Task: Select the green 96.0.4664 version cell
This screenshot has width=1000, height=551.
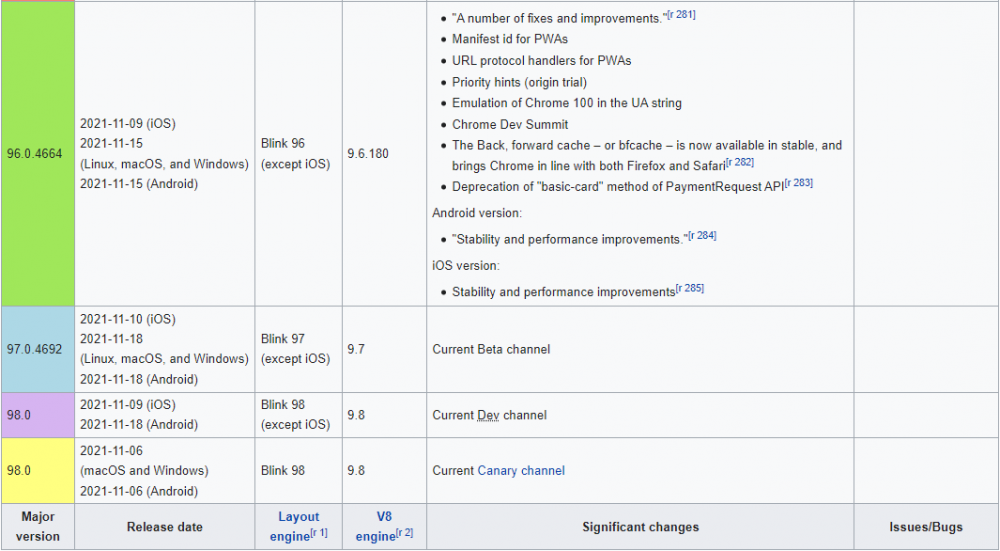Action: (37, 154)
